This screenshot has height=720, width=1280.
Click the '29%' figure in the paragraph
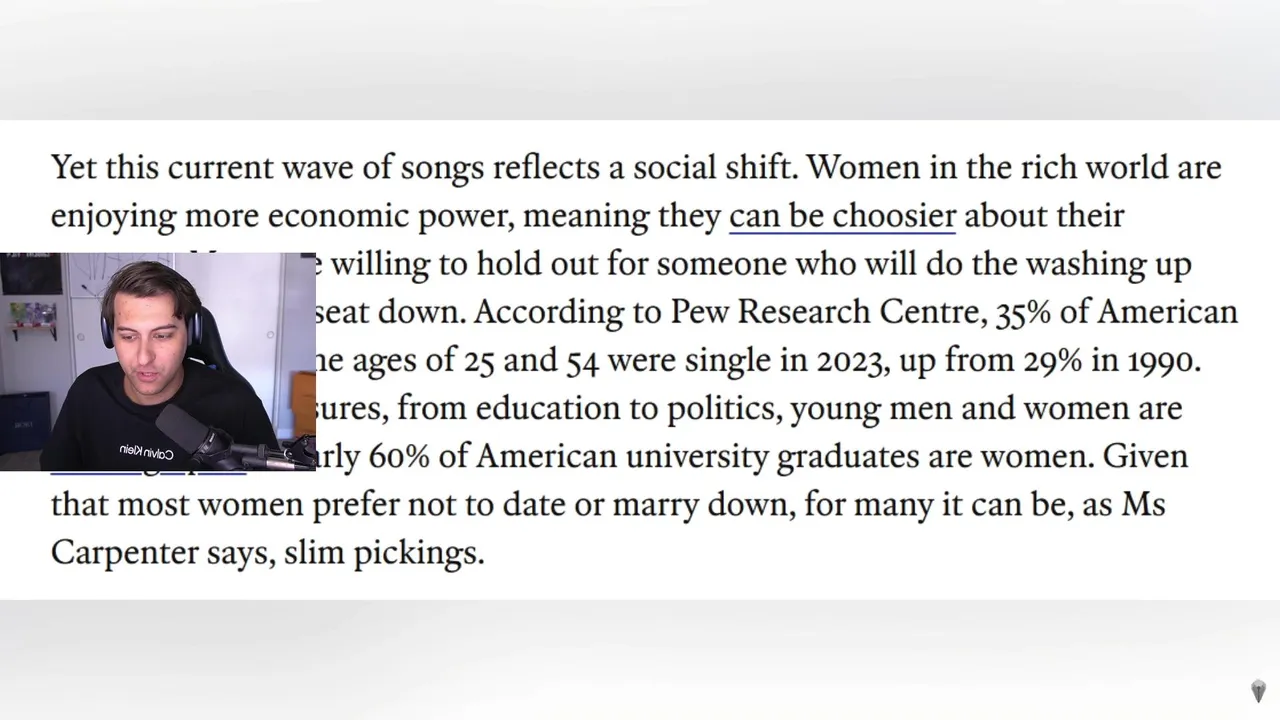(1052, 360)
